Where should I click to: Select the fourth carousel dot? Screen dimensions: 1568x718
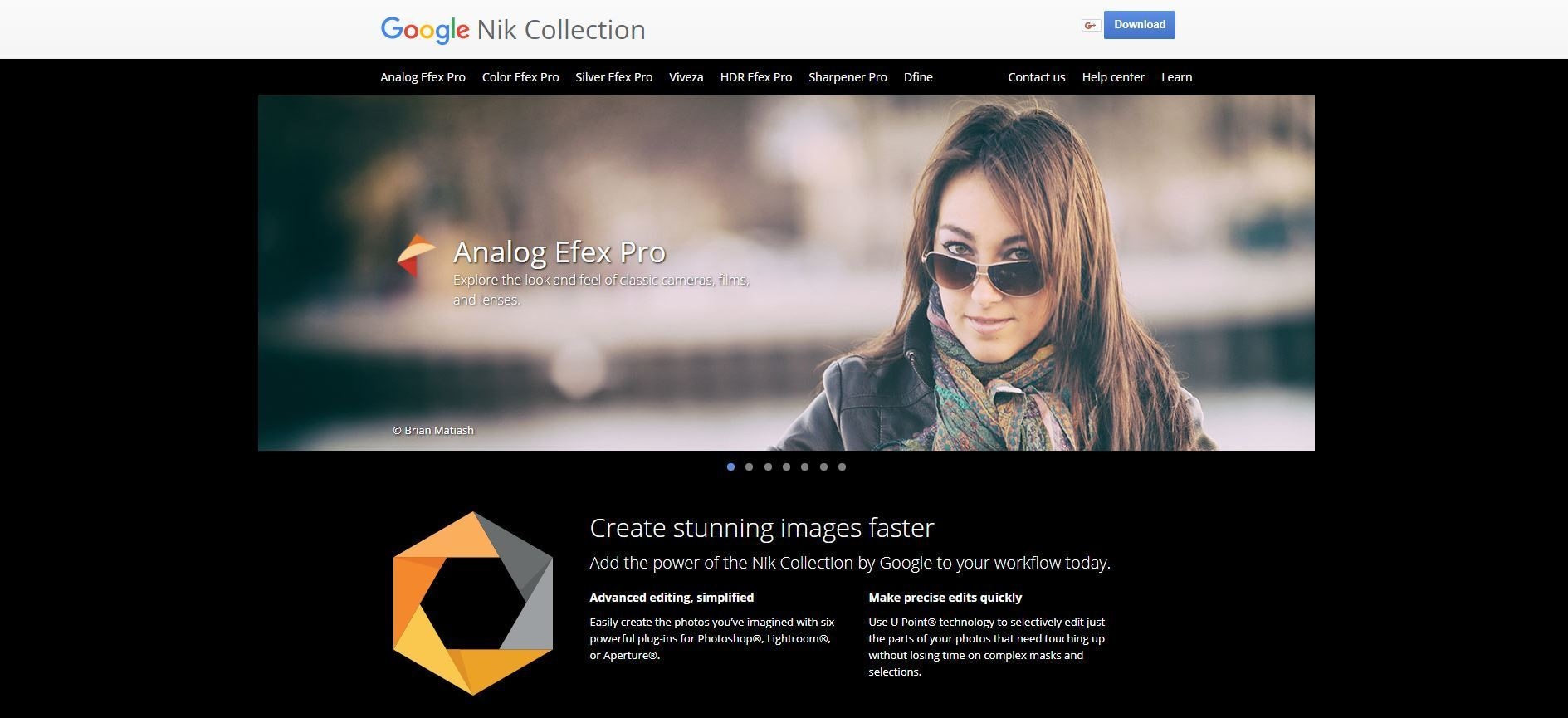click(x=786, y=466)
